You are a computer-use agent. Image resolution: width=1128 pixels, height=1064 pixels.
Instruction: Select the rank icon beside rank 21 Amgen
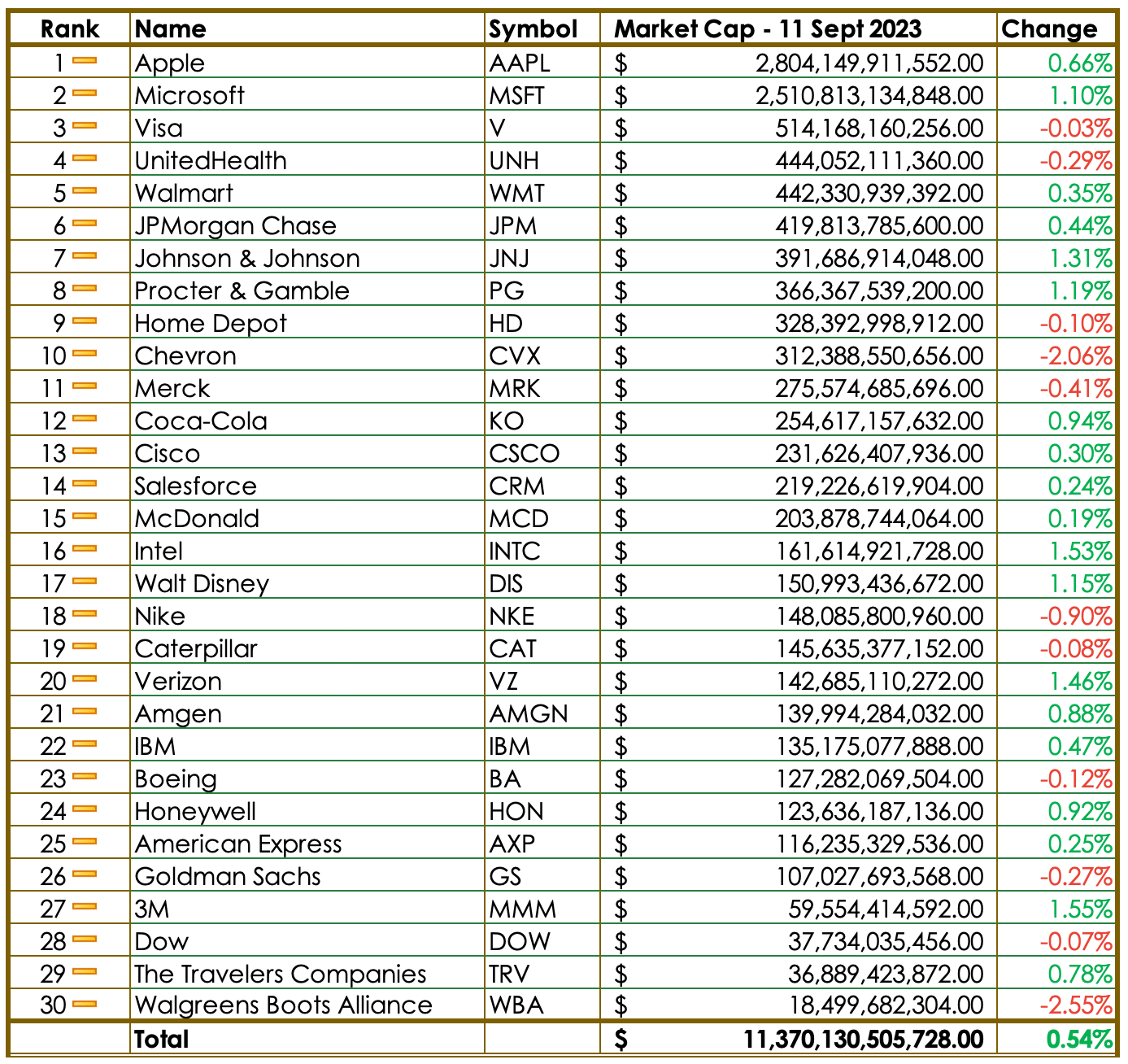click(x=85, y=712)
